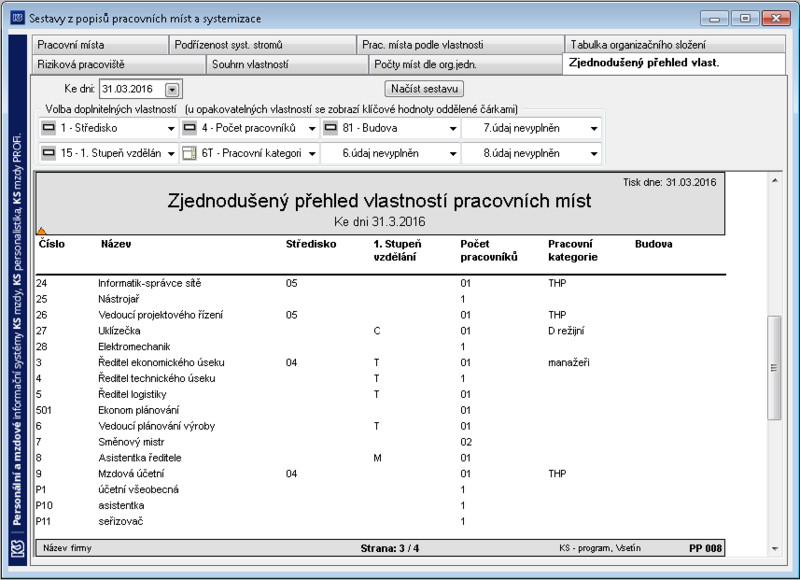Click the KS logo in the sidebar bottom
This screenshot has width=800, height=580.
click(x=18, y=549)
